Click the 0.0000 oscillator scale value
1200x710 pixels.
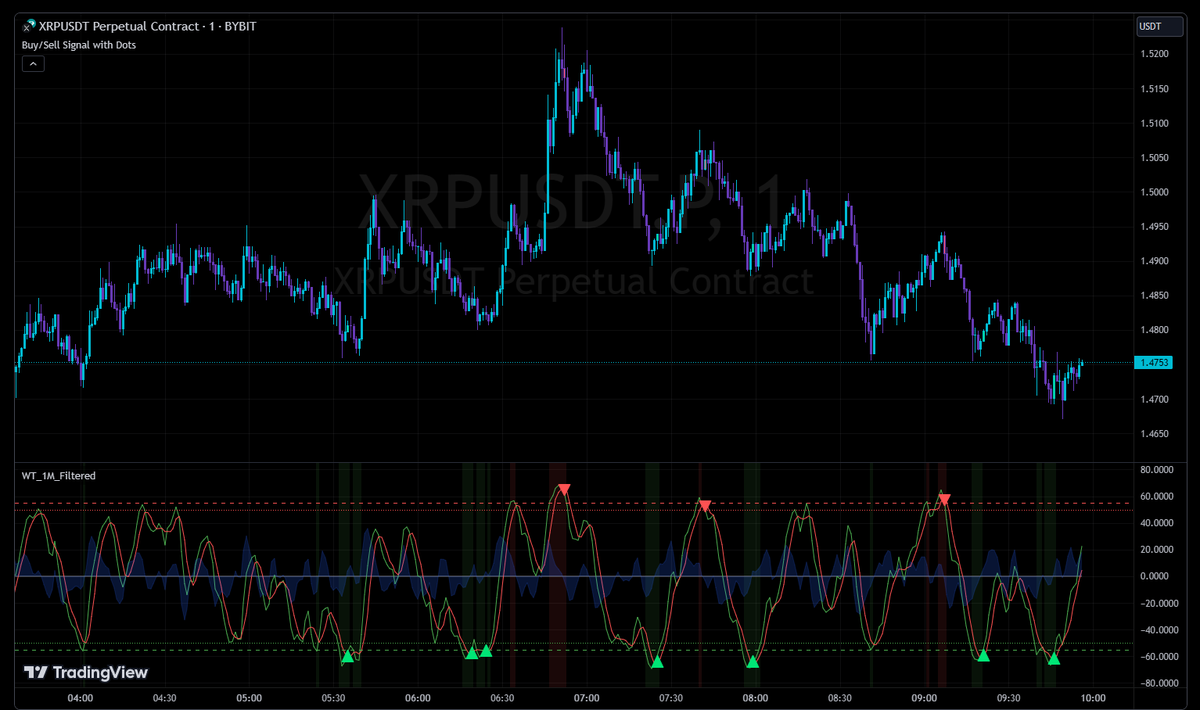click(1155, 576)
